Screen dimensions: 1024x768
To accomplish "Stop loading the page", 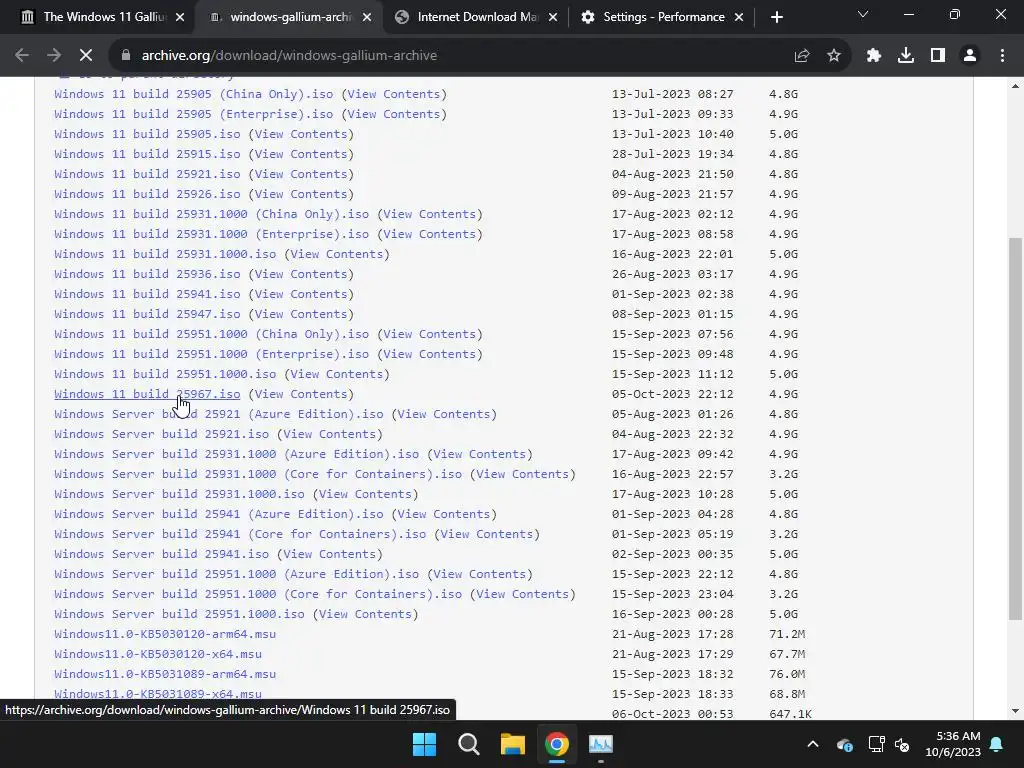I will coord(86,56).
